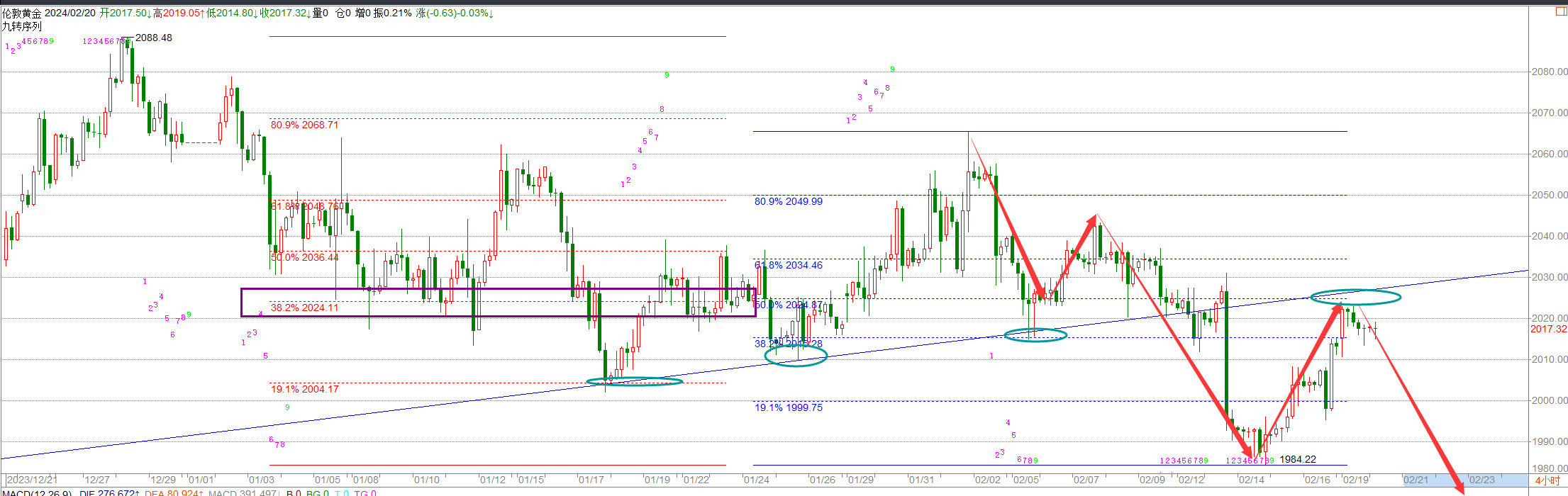Screen dimensions: 1568x496
Task: Click the blue 19.1% 1999.75 Fibonacci label
Action: pos(789,407)
